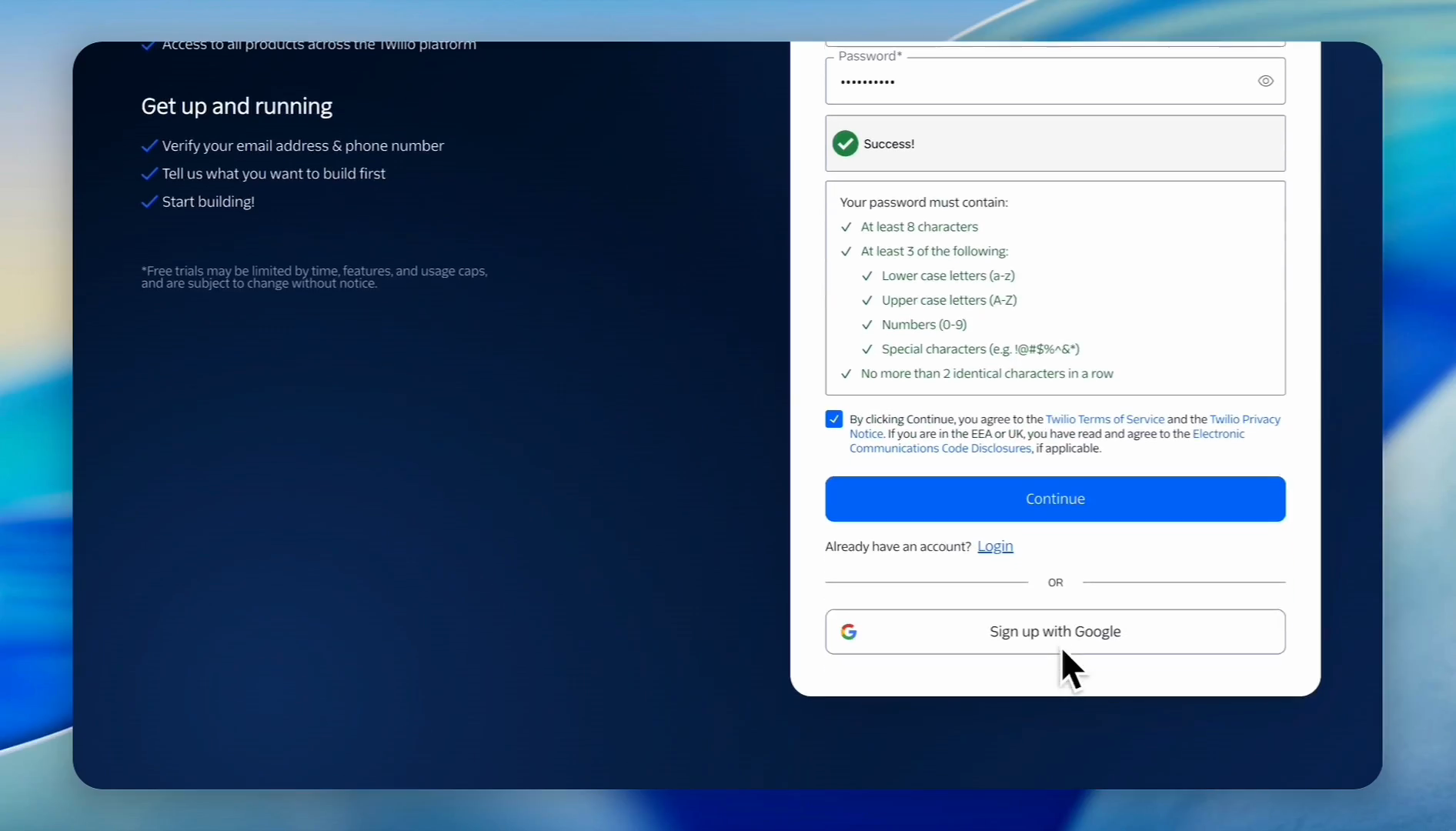Click checkmark beside "At least 8 characters"
Screen dimensions: 1456x831
[846, 227]
